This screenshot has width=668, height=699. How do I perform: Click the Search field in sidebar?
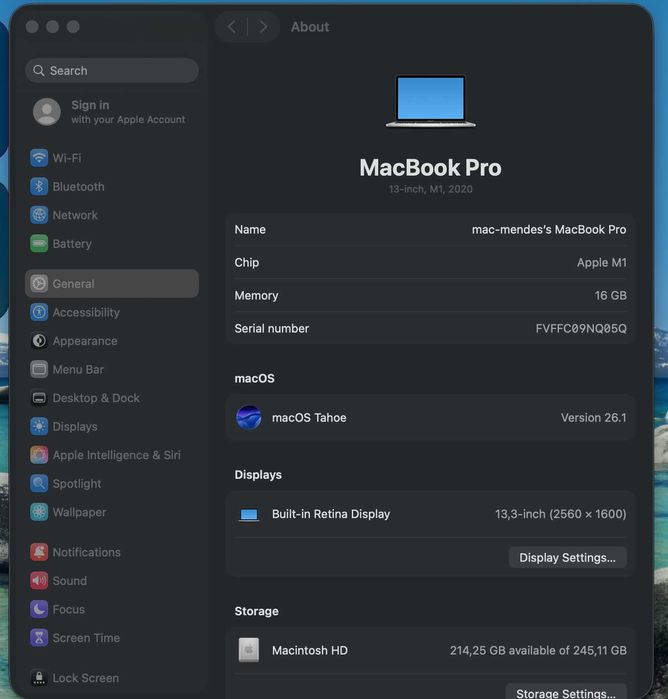point(112,70)
